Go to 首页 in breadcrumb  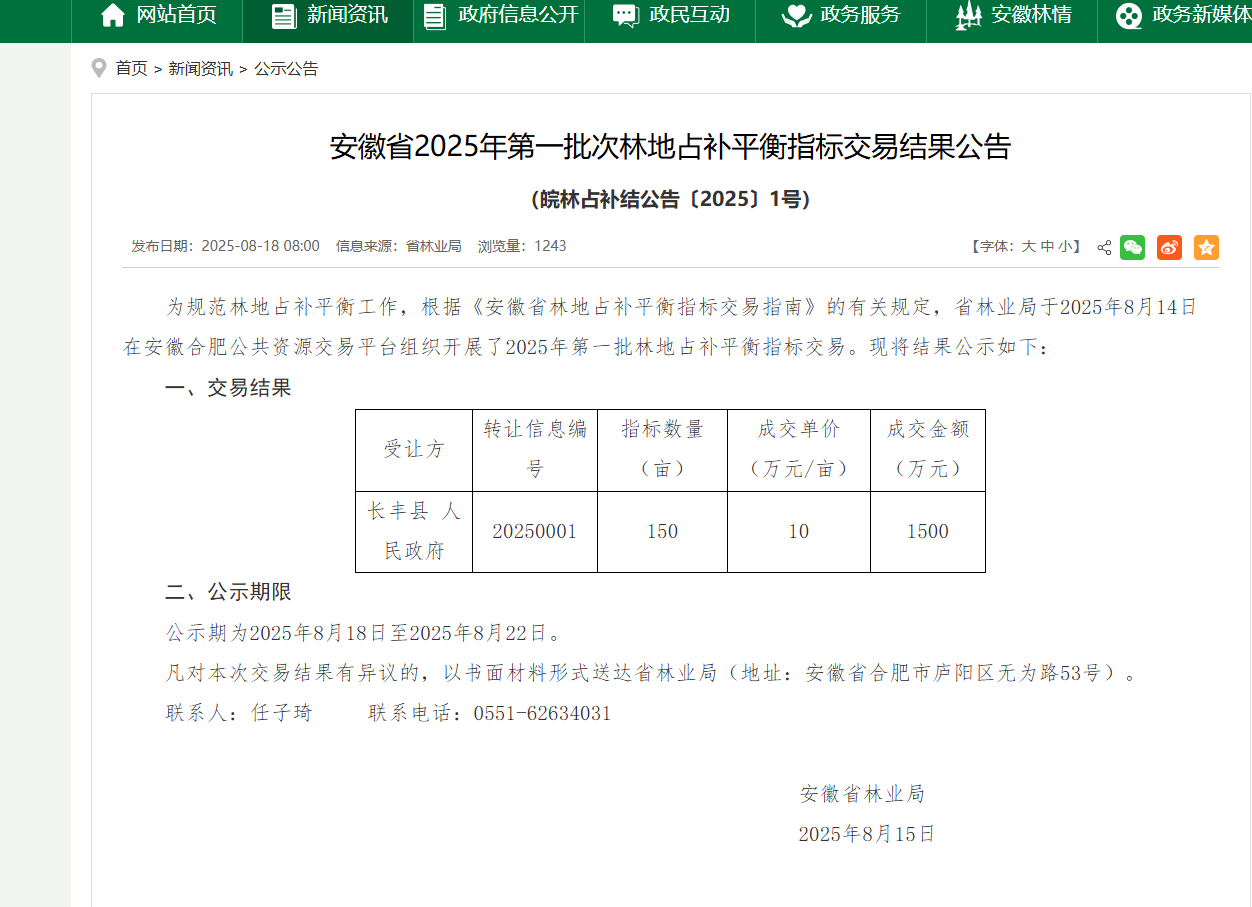click(131, 68)
